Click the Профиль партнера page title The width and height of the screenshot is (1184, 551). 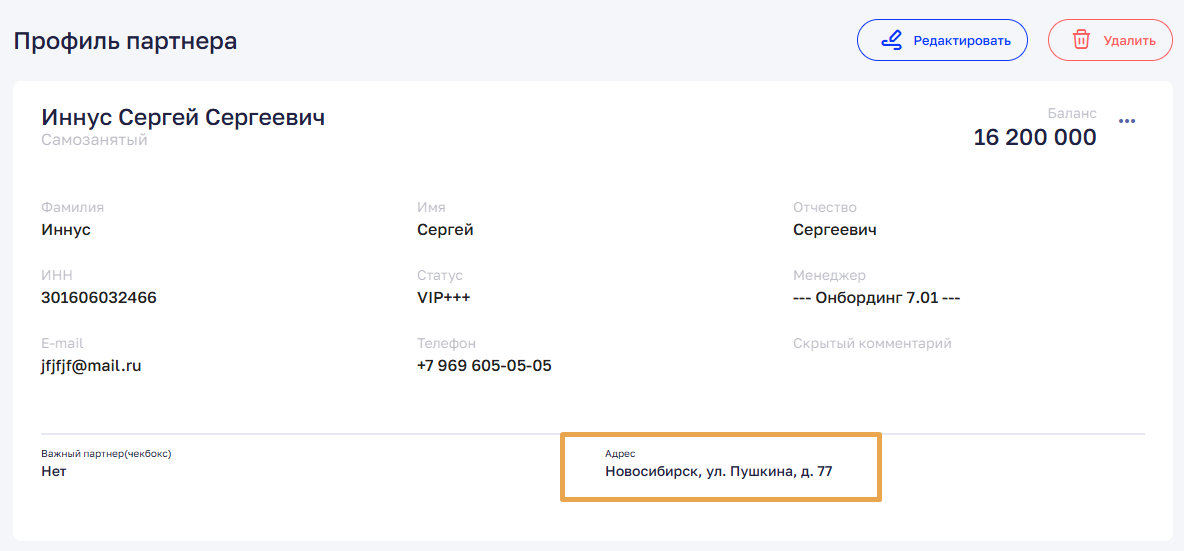click(x=125, y=41)
